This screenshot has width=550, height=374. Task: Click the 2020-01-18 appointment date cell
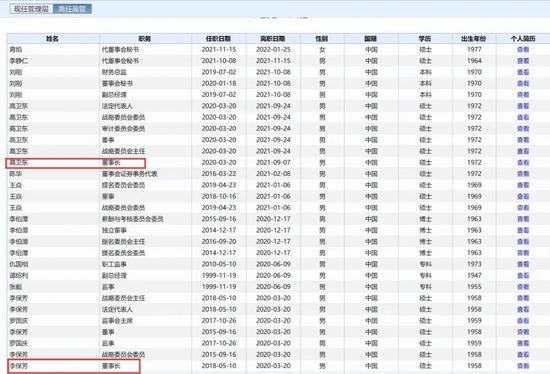click(x=219, y=83)
